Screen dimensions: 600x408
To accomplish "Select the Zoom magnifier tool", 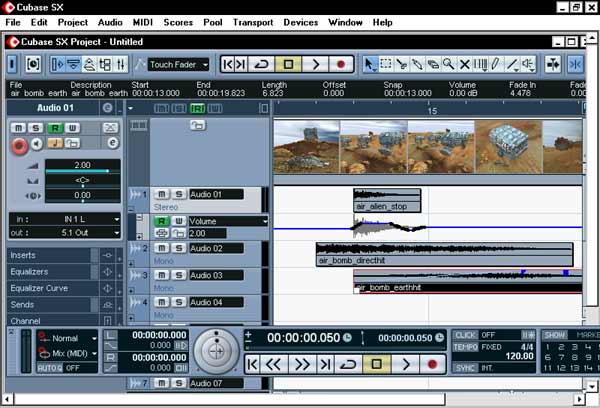I will point(446,65).
